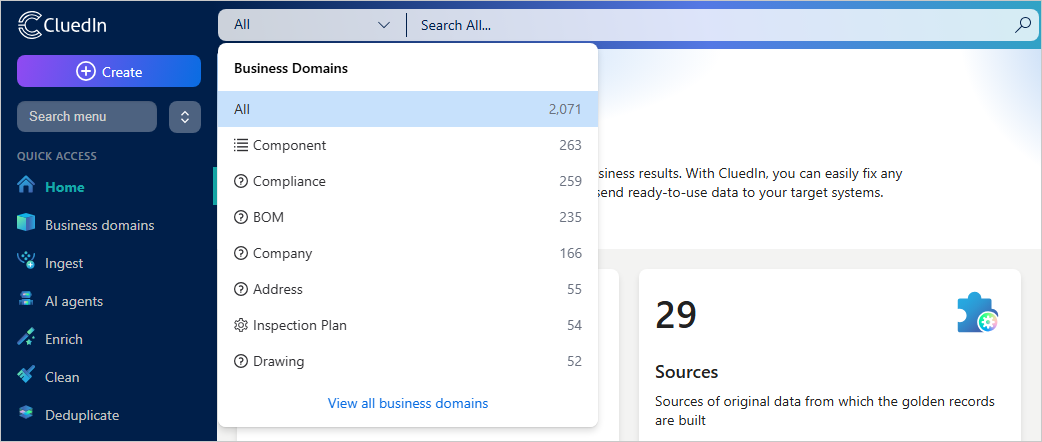The height and width of the screenshot is (442, 1042).
Task: Focus the Search All input box
Action: [x=711, y=25]
